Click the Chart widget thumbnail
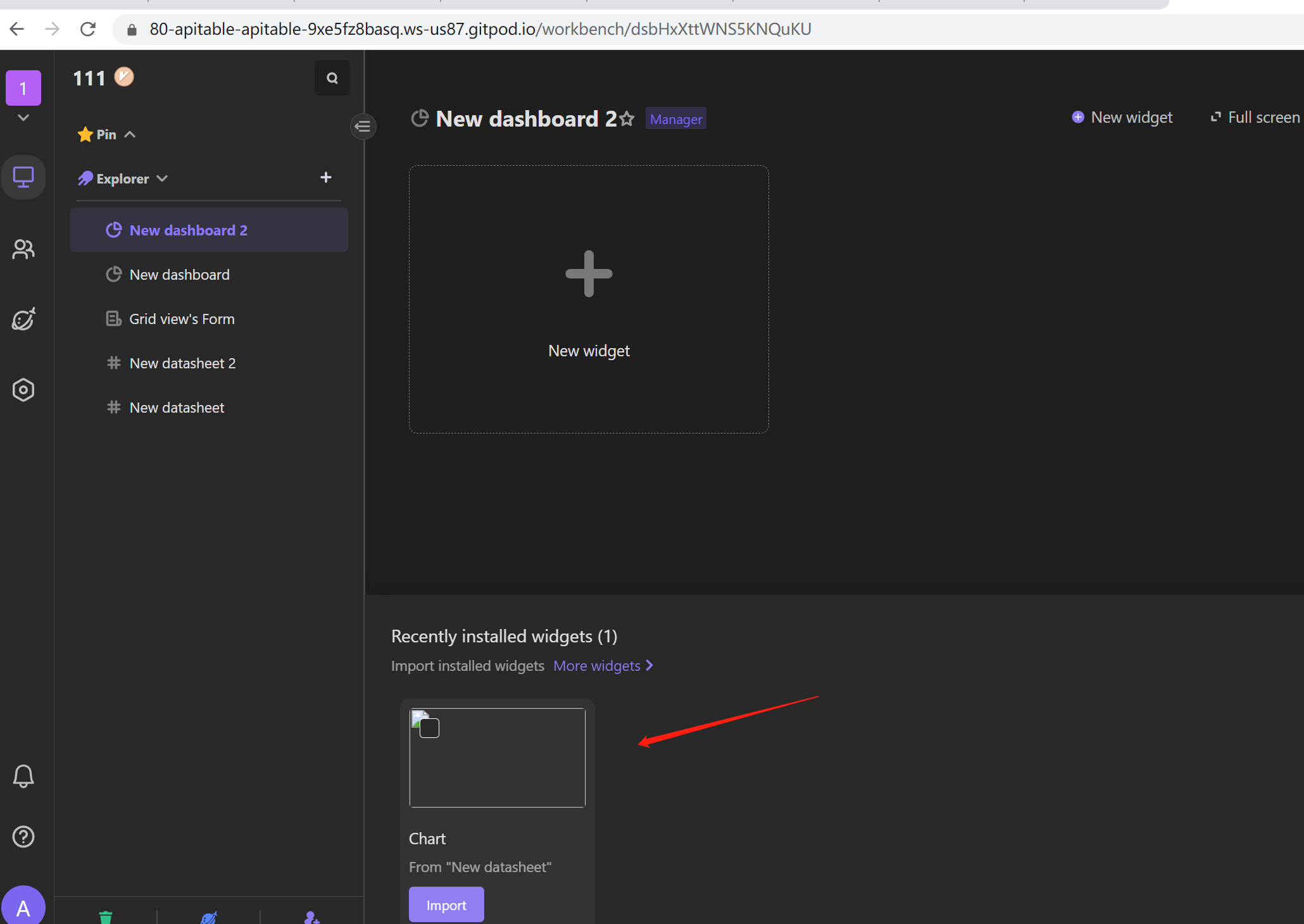This screenshot has width=1304, height=924. point(498,757)
